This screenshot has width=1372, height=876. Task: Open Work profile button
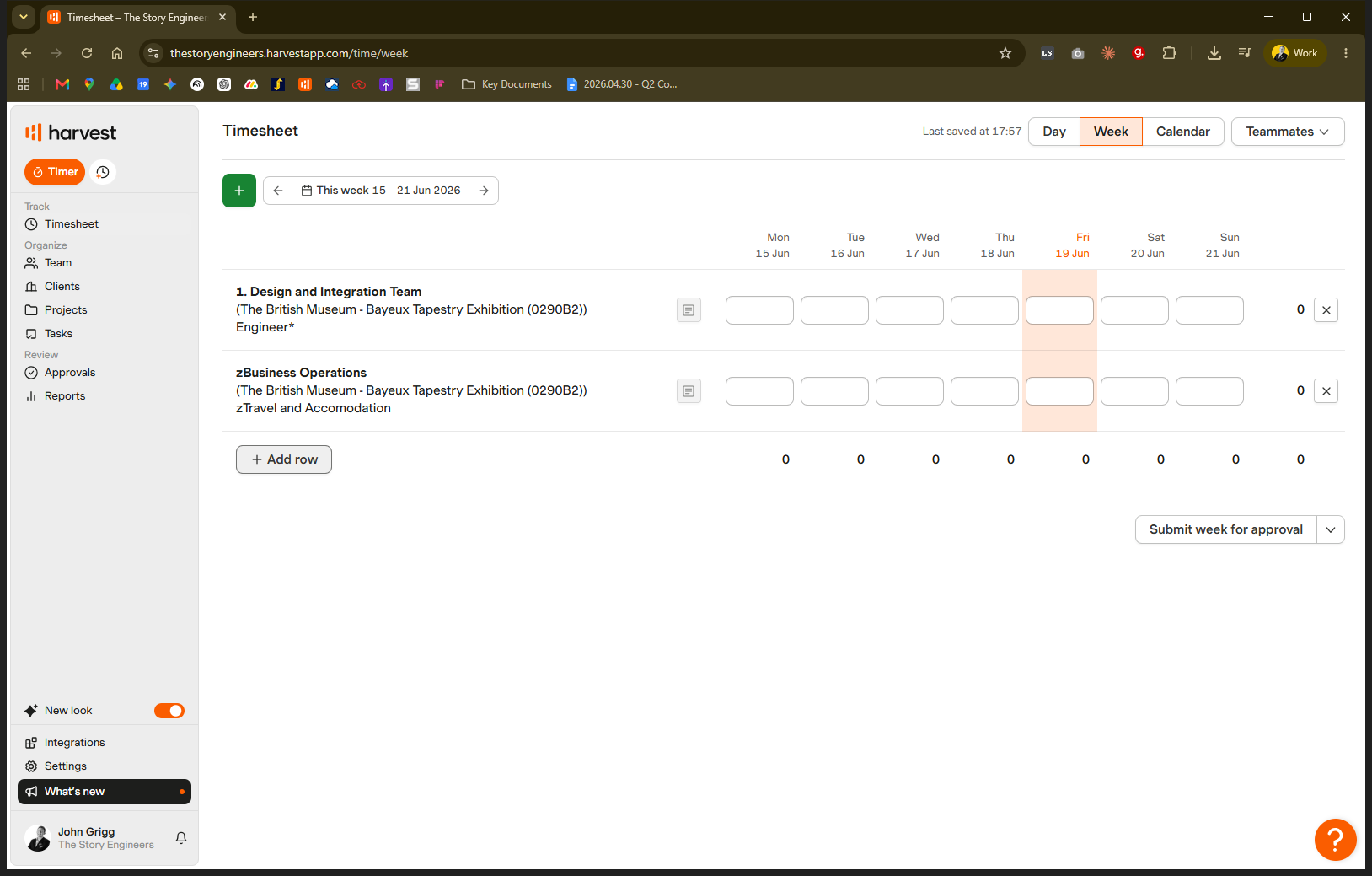click(1295, 53)
